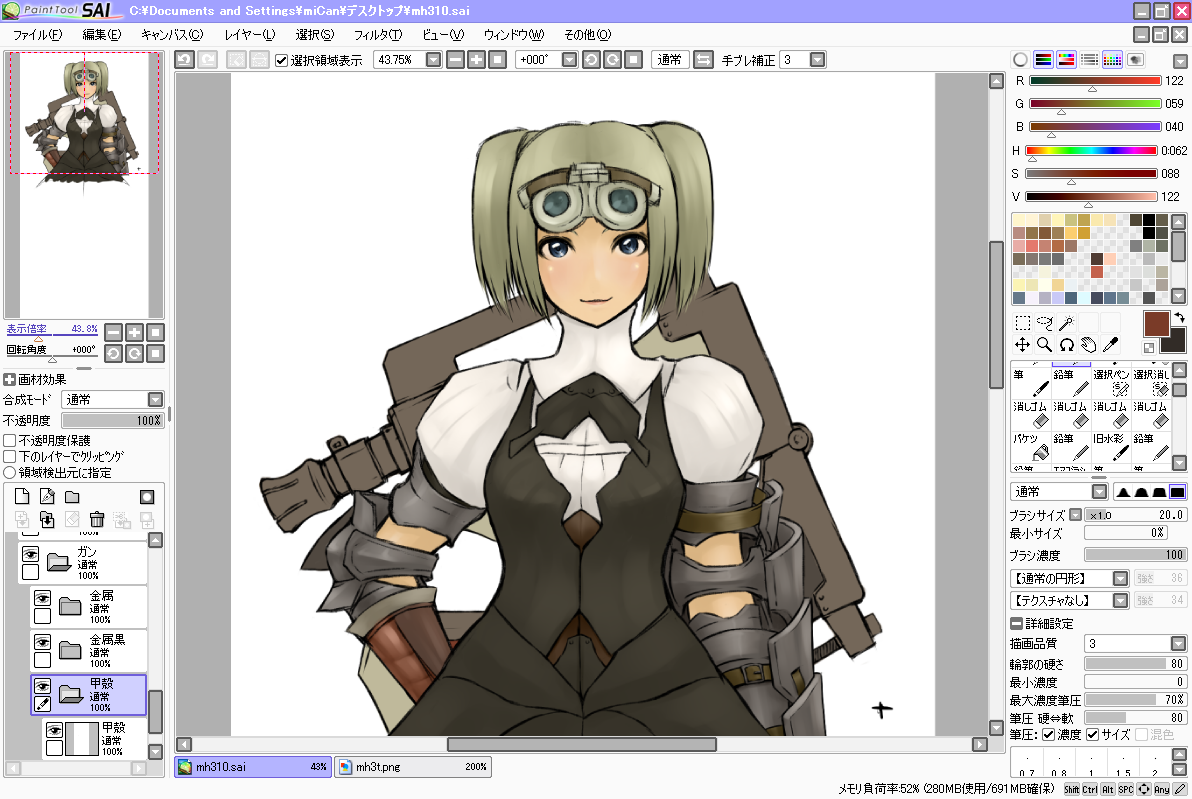Select the rotate view tool
Screen dimensions: 1192x799
pyautogui.click(x=1067, y=344)
